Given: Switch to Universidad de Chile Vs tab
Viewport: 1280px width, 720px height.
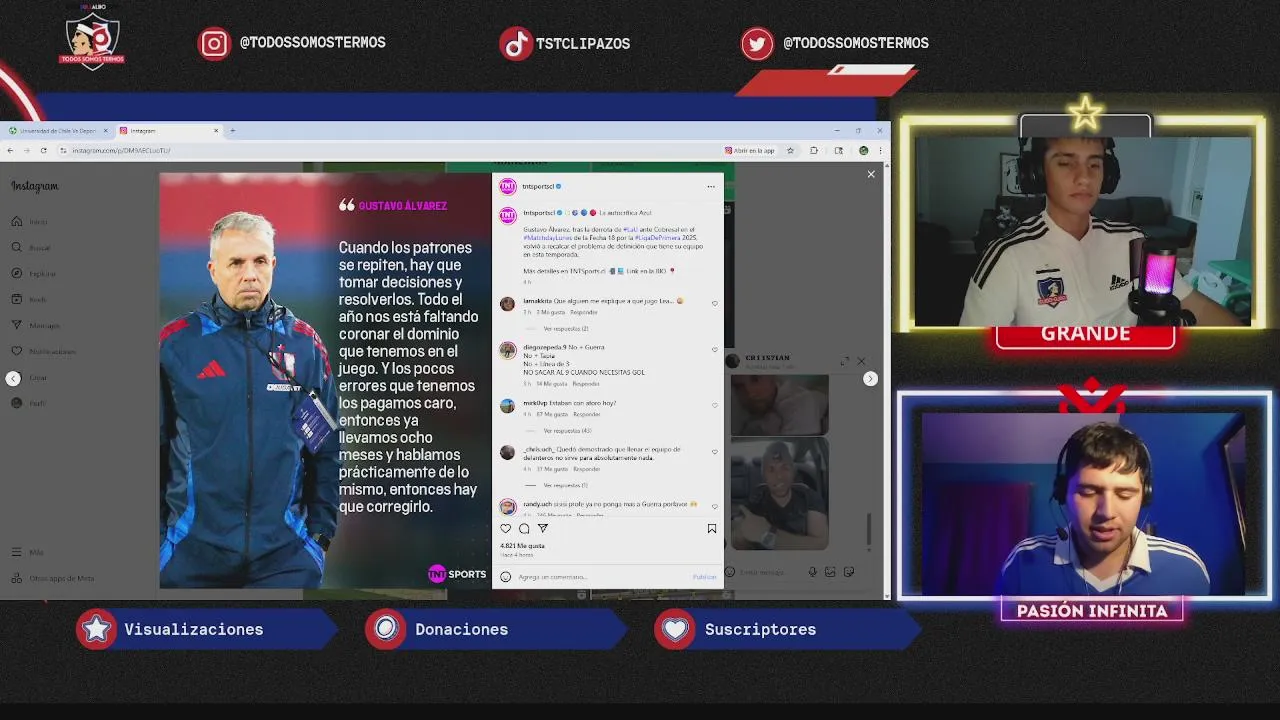Looking at the screenshot, I should click(58, 130).
